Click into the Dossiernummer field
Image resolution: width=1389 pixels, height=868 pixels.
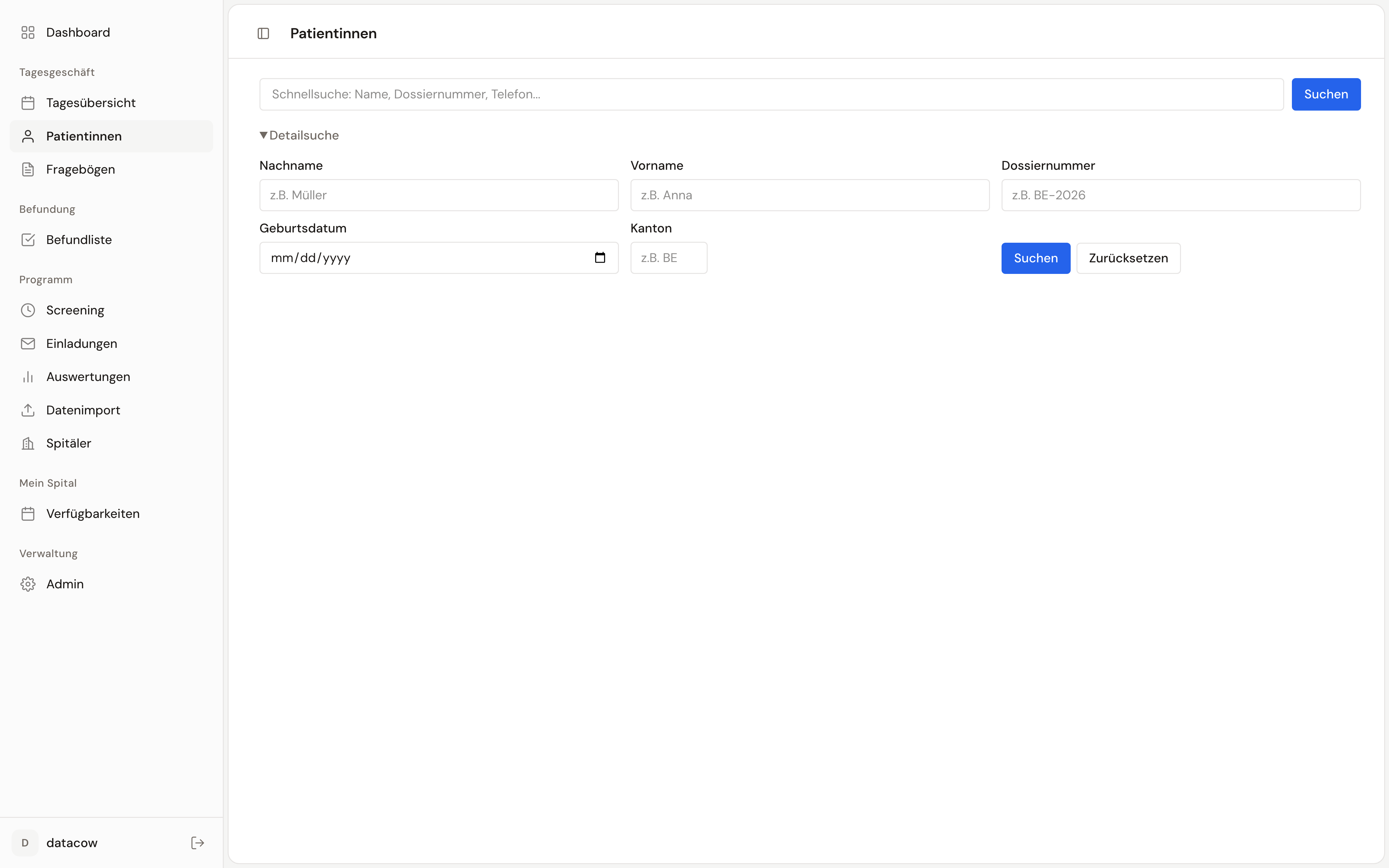1180,195
